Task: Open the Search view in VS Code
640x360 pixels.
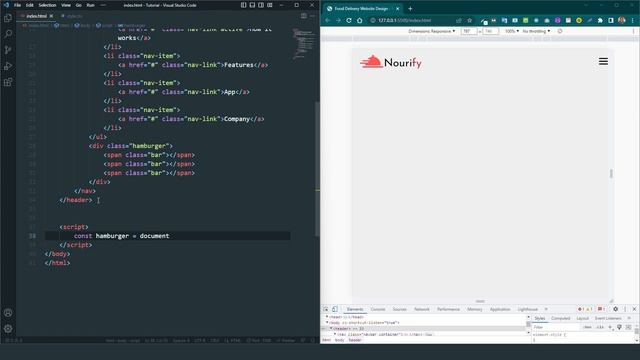Action: tap(8, 34)
